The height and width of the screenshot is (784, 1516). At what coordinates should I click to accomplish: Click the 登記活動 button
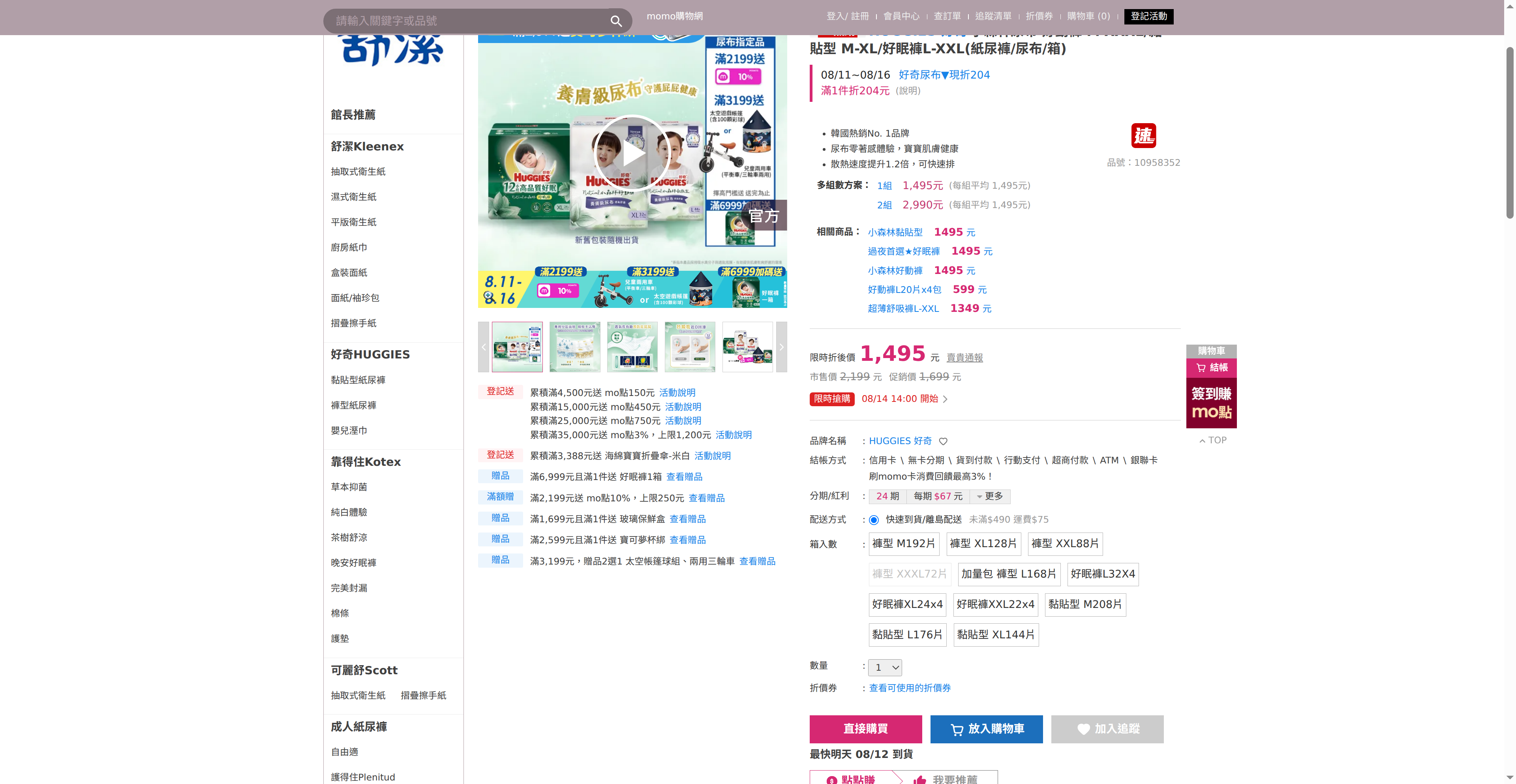1149,17
